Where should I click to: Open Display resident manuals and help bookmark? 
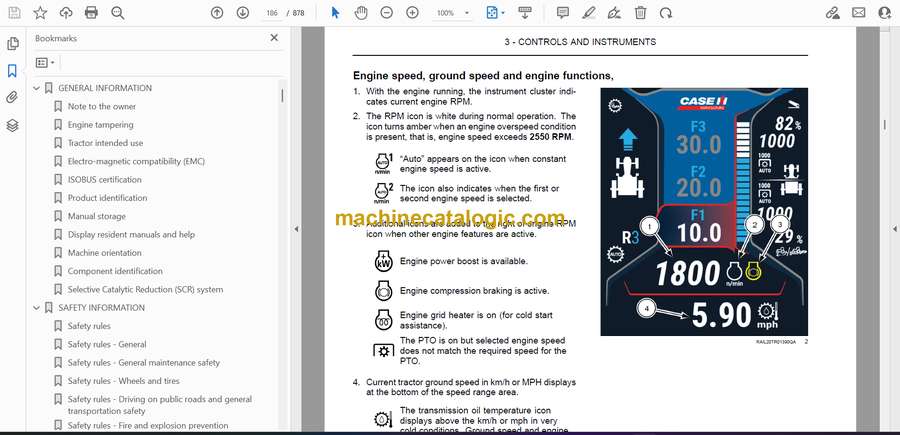tap(131, 235)
